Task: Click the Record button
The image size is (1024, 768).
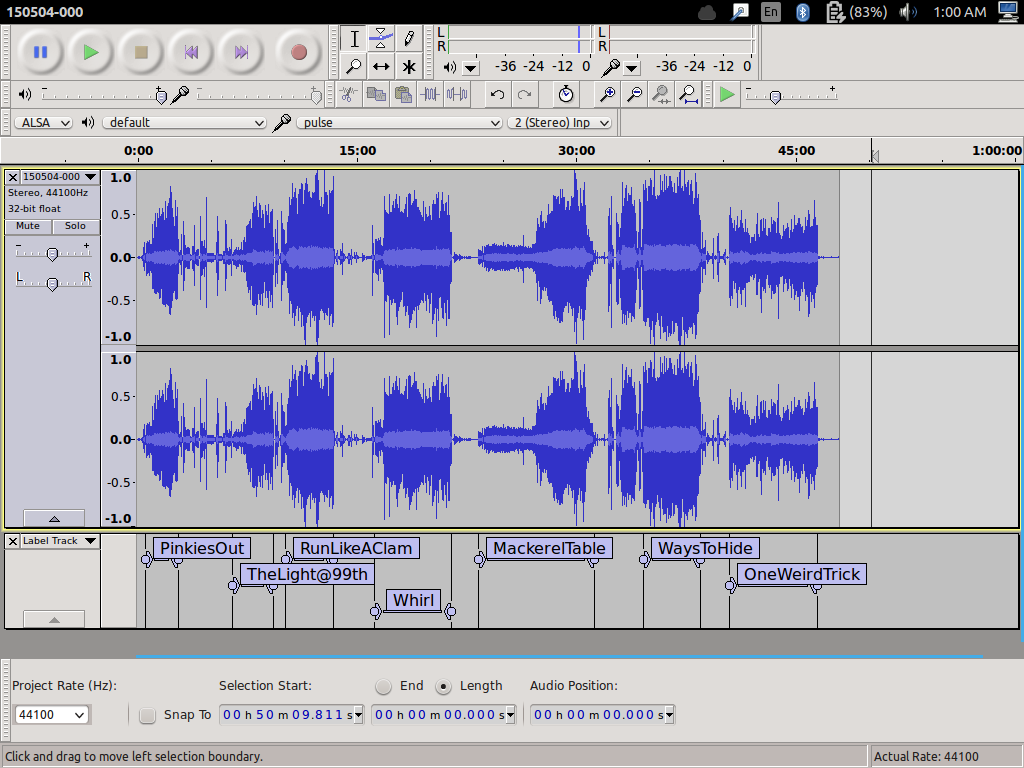Action: point(298,52)
